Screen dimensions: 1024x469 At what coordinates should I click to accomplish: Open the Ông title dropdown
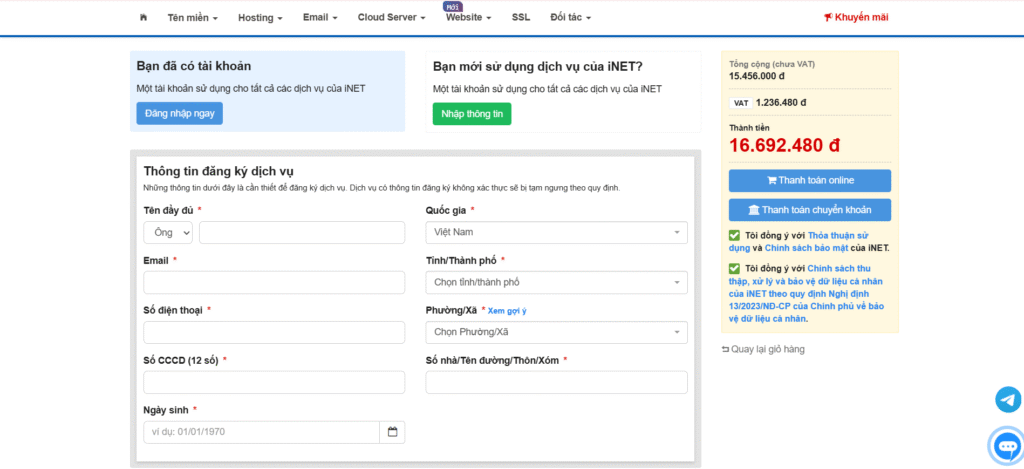click(168, 232)
